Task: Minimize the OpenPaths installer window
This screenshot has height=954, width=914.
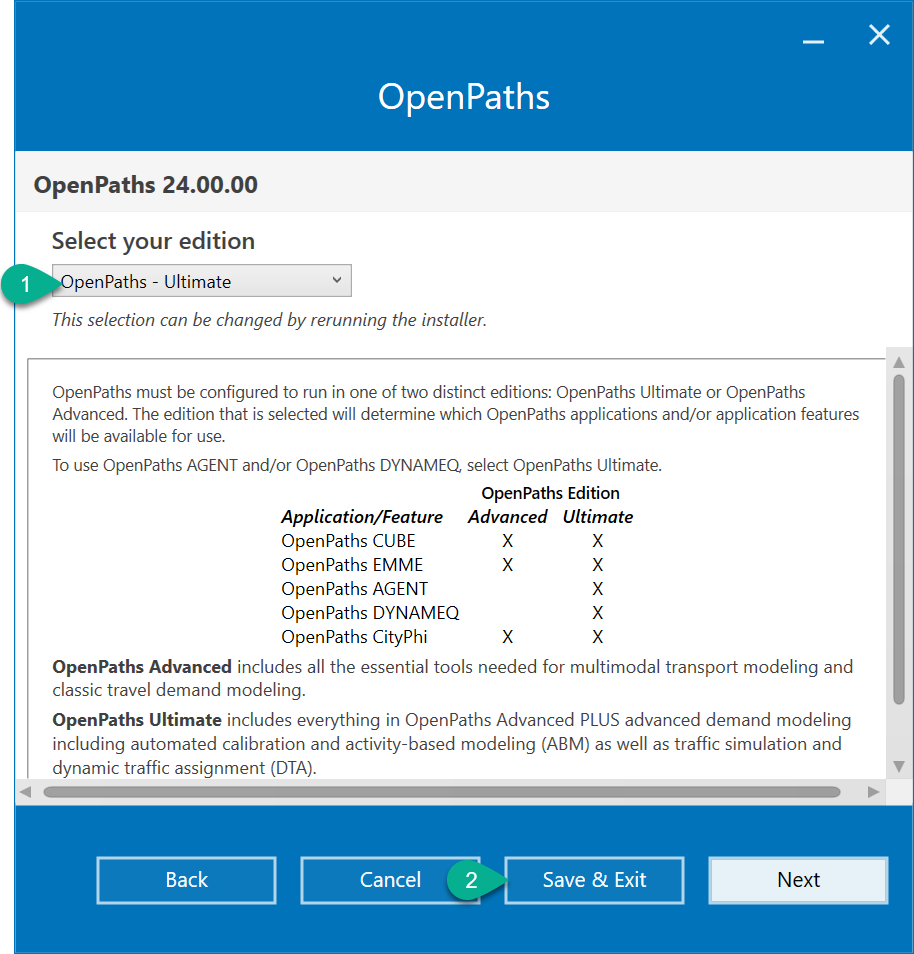Action: [x=813, y=39]
